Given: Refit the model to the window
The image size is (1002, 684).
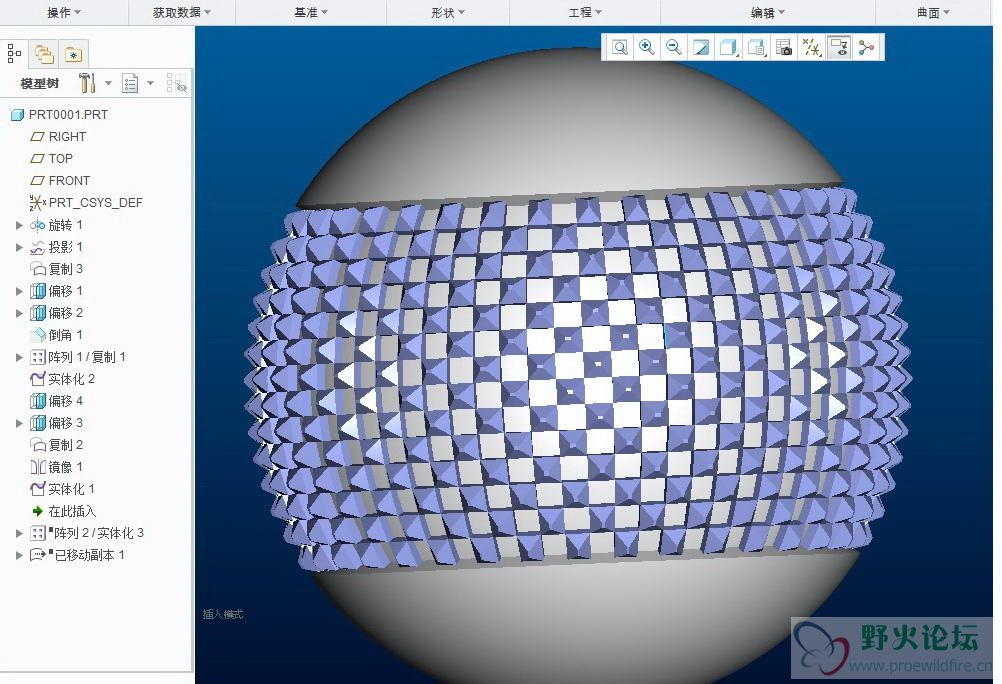Looking at the screenshot, I should [x=619, y=47].
